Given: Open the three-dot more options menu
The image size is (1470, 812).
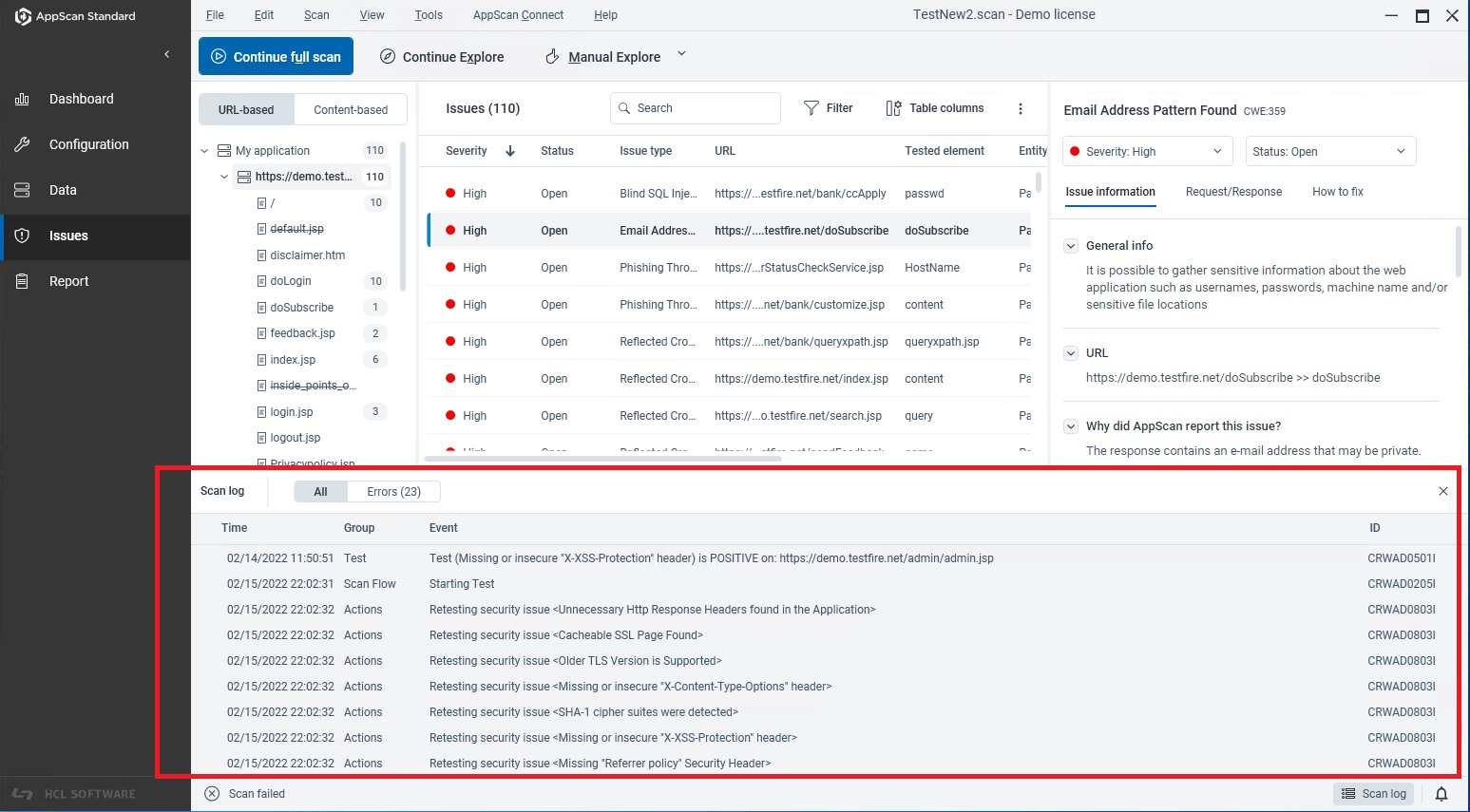Looking at the screenshot, I should click(x=1021, y=108).
